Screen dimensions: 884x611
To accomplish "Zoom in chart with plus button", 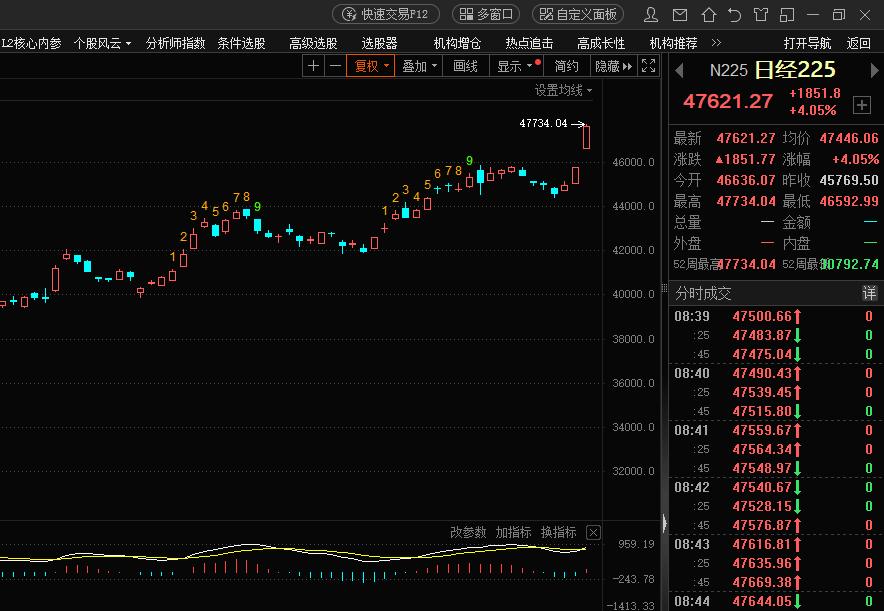I will pos(313,66).
